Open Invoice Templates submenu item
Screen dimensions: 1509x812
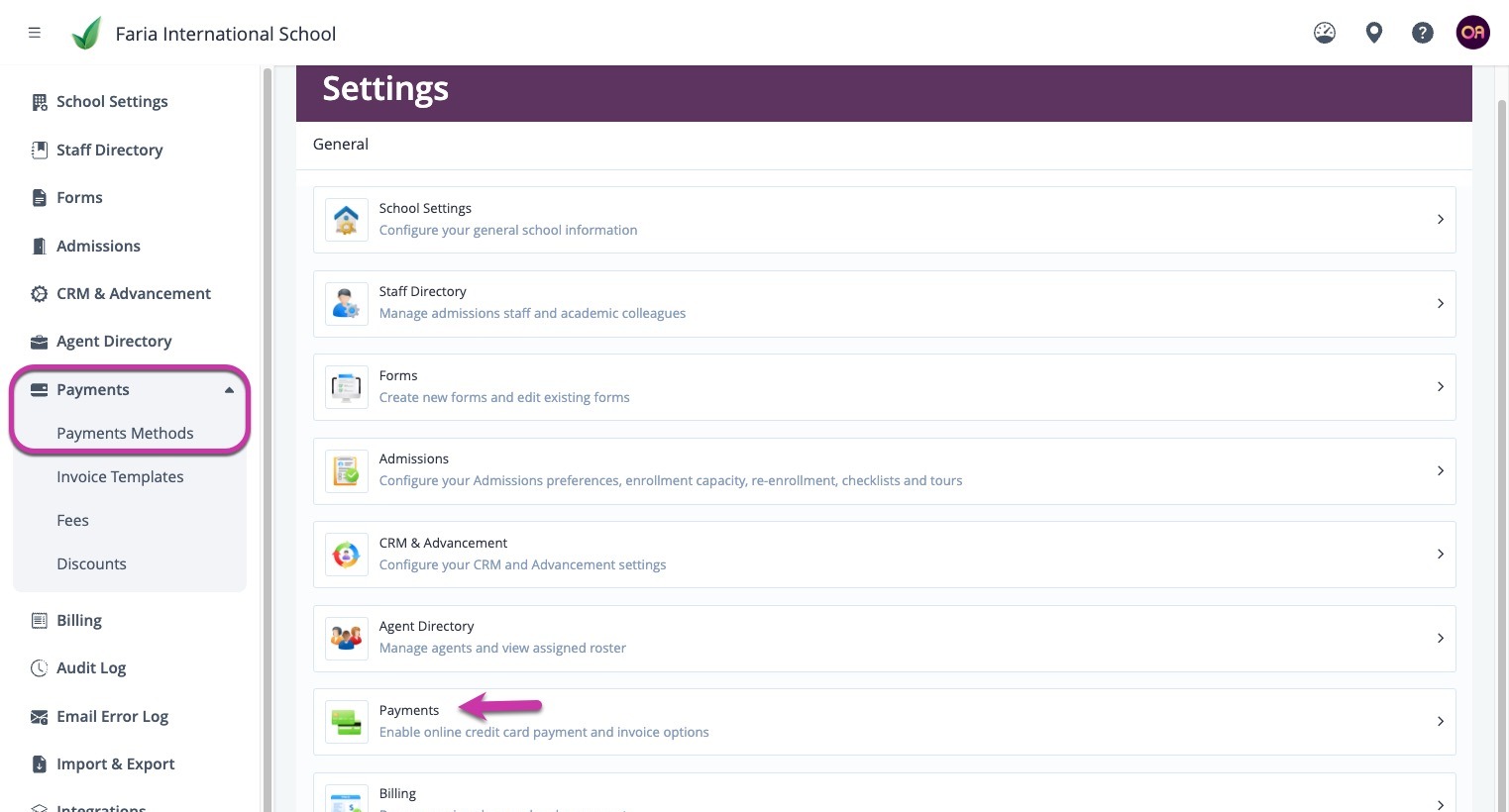pyautogui.click(x=120, y=477)
